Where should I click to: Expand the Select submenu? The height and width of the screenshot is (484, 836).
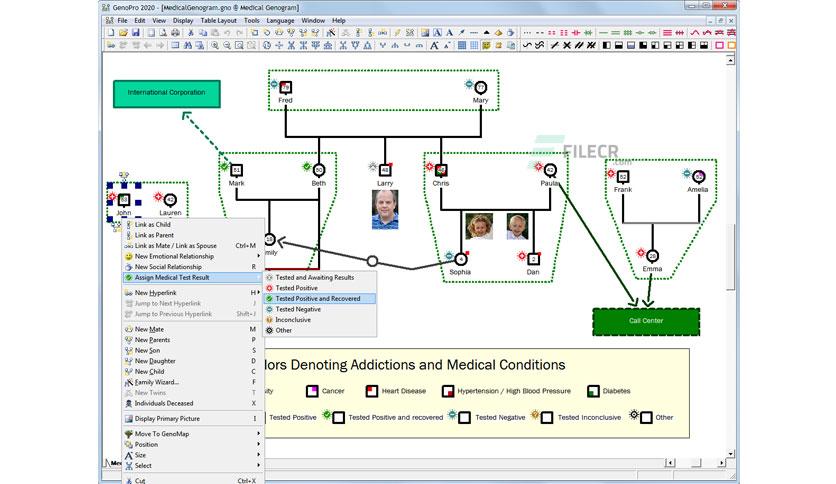tap(192, 466)
